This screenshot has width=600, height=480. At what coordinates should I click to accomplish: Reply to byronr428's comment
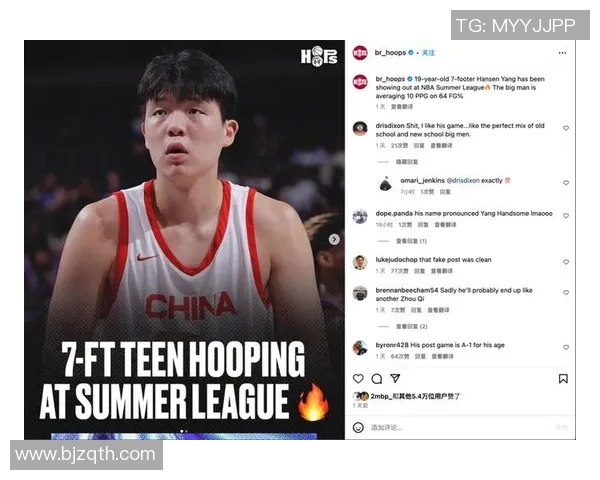tap(420, 356)
